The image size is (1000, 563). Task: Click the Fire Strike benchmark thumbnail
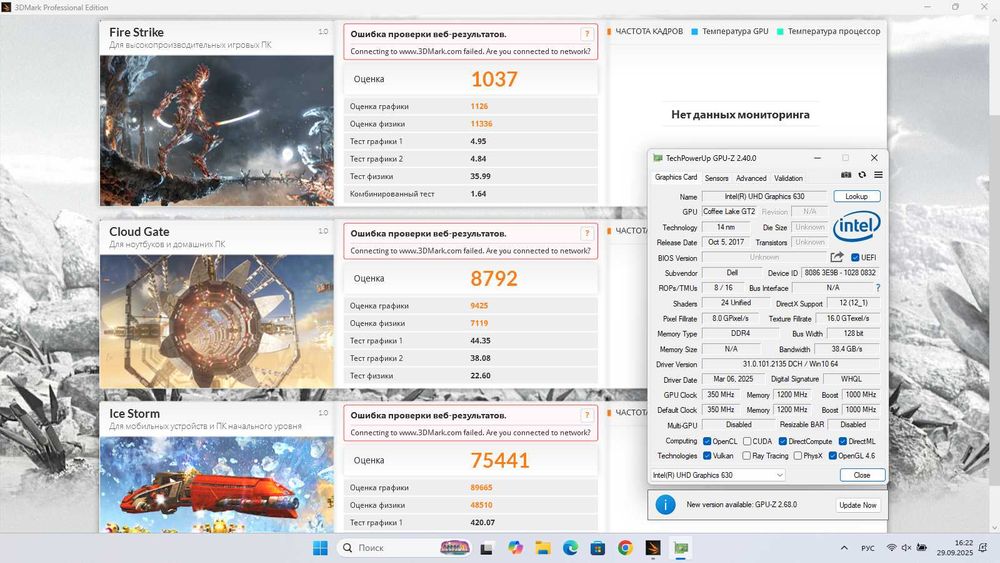point(217,131)
